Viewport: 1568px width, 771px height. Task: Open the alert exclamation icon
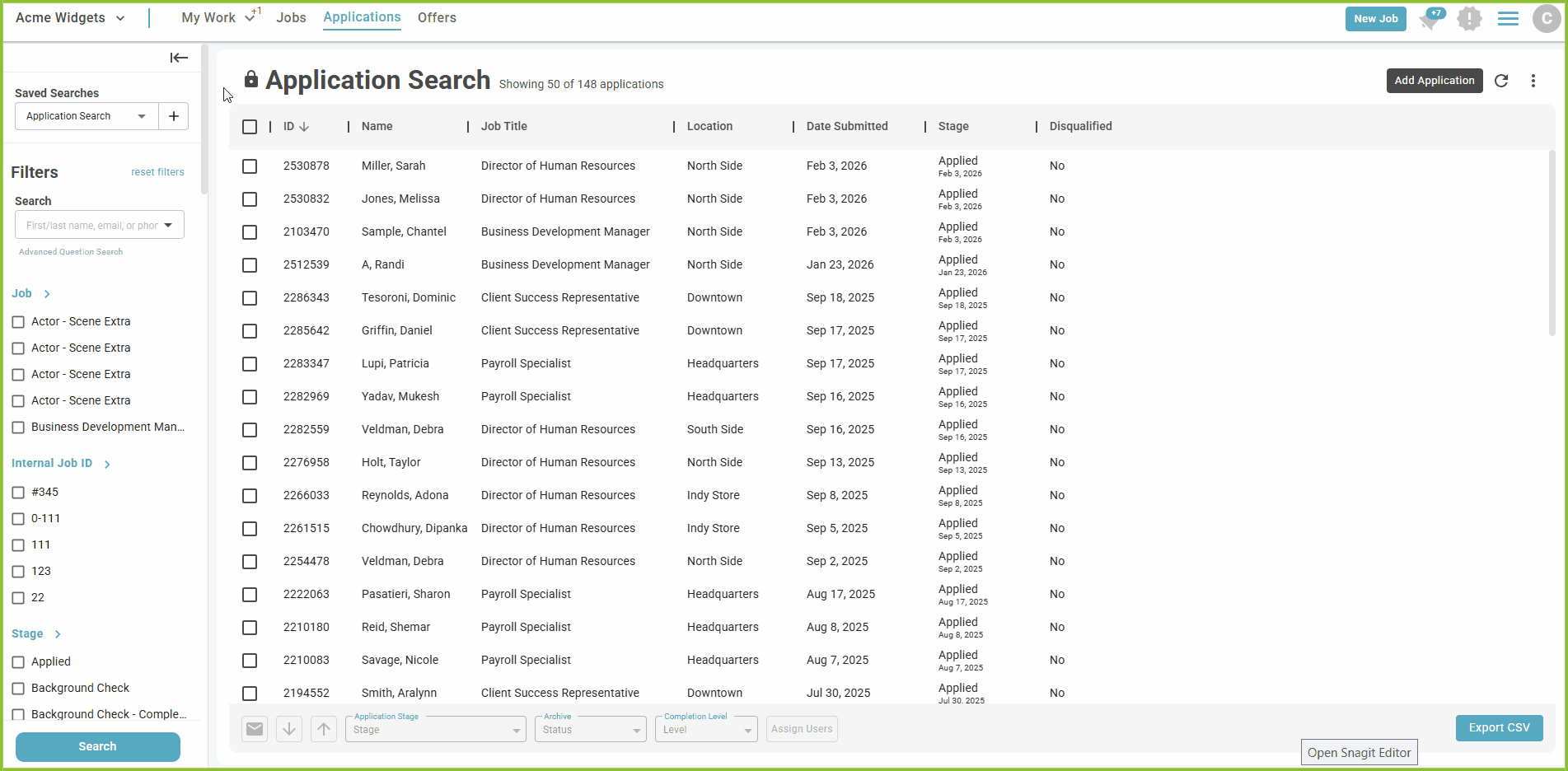pyautogui.click(x=1469, y=19)
